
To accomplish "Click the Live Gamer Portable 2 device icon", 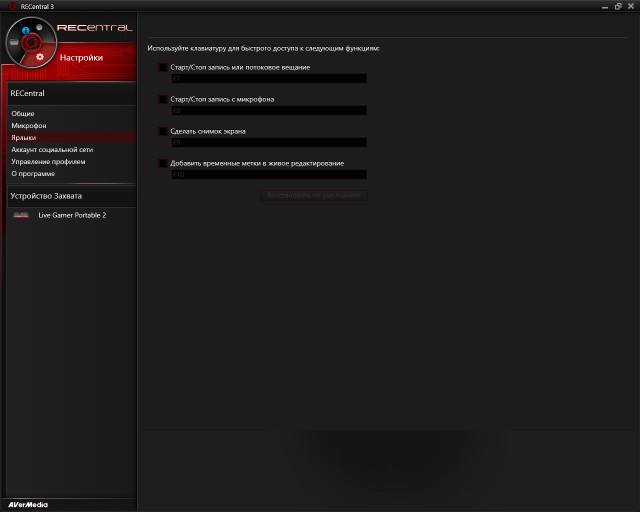I will click(21, 215).
